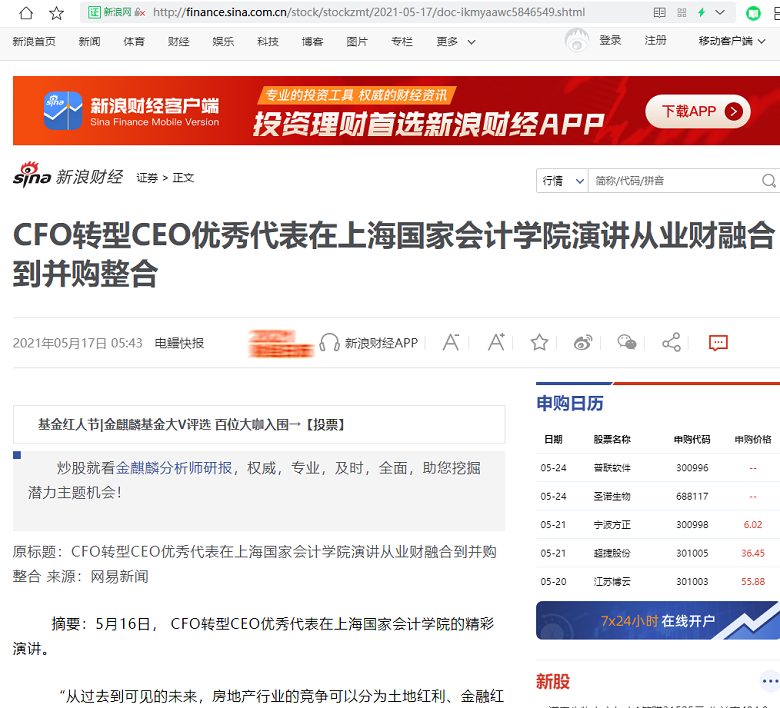This screenshot has height=708, width=780.
Task: Open the 行情 search type dropdown
Action: point(563,181)
